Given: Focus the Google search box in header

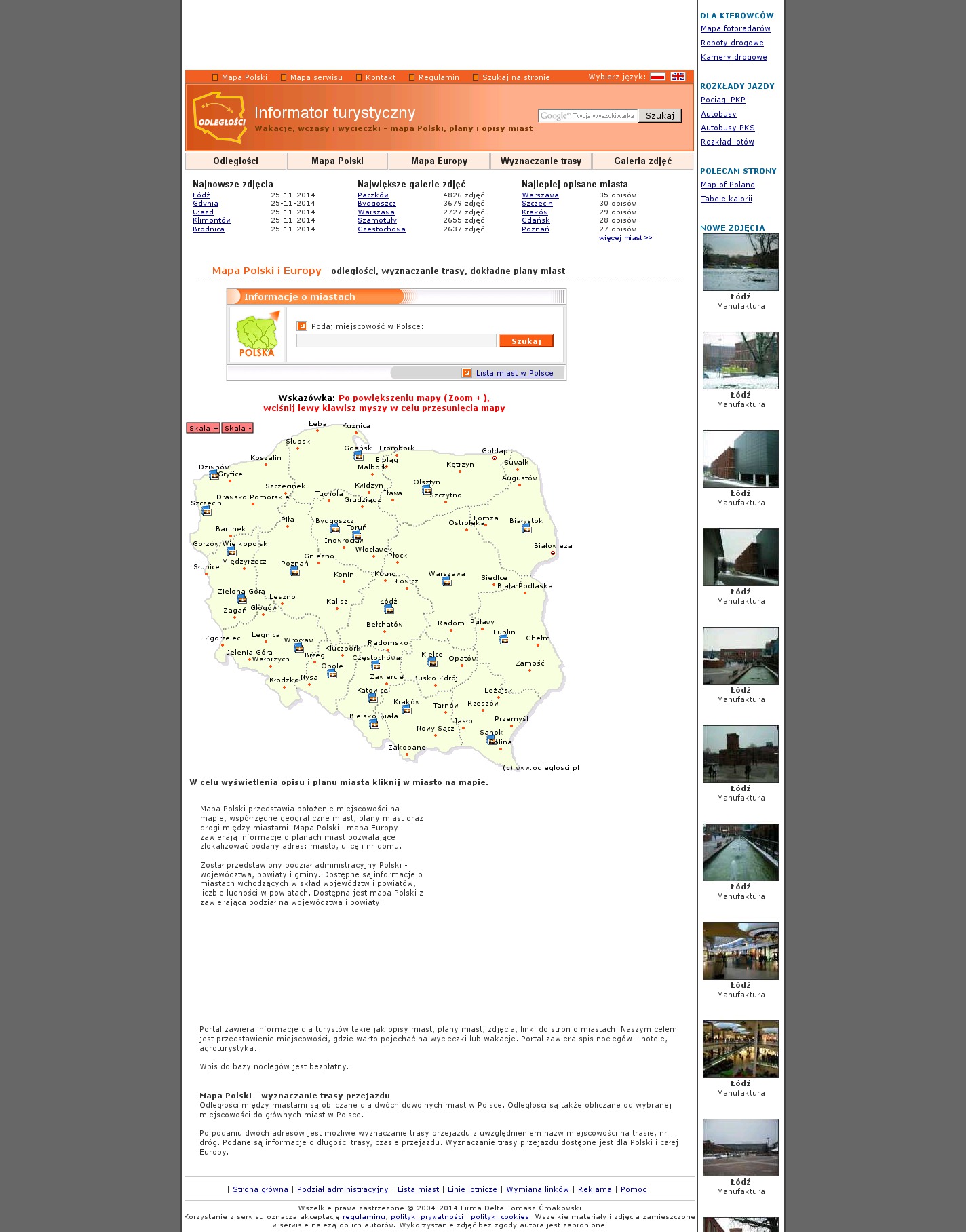Looking at the screenshot, I should (x=588, y=116).
